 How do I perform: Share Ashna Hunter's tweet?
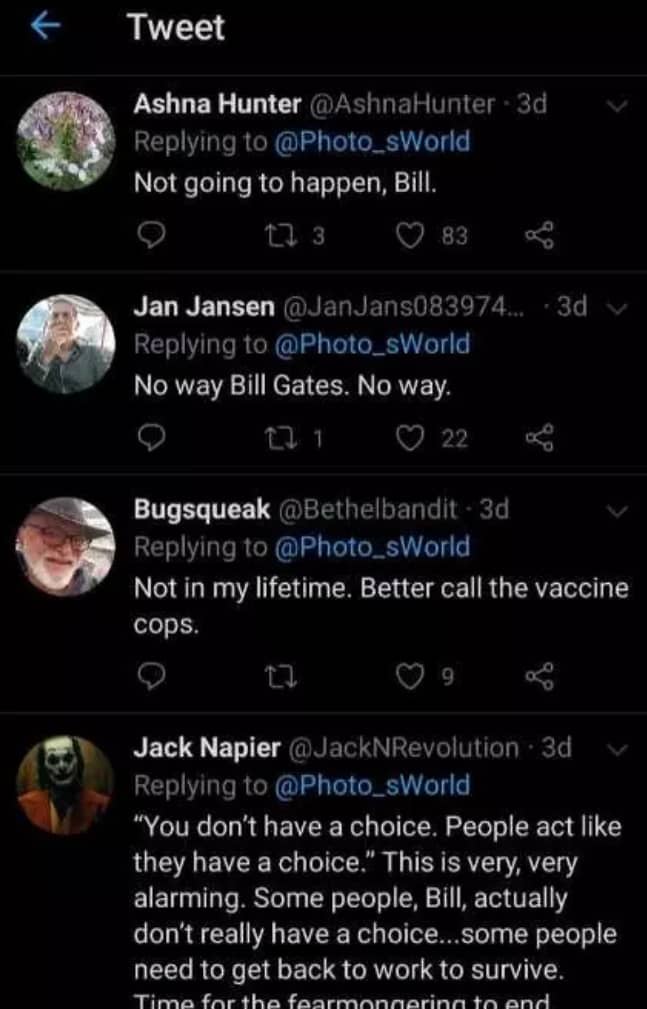pos(539,236)
